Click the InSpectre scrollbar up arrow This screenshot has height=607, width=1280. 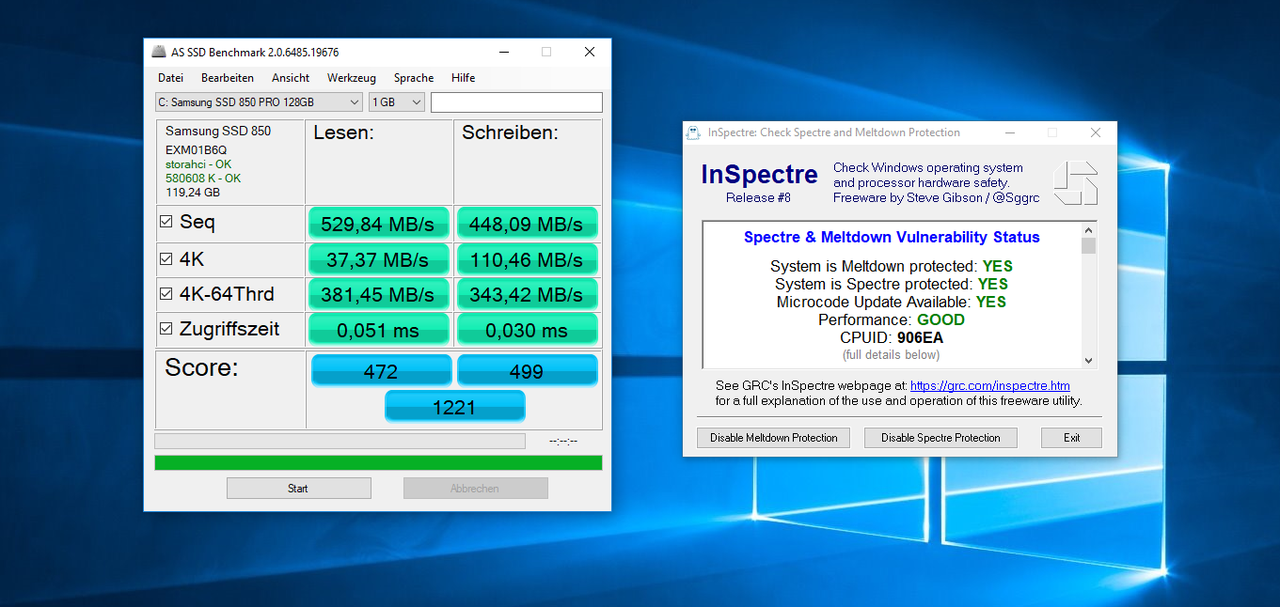(x=1088, y=230)
